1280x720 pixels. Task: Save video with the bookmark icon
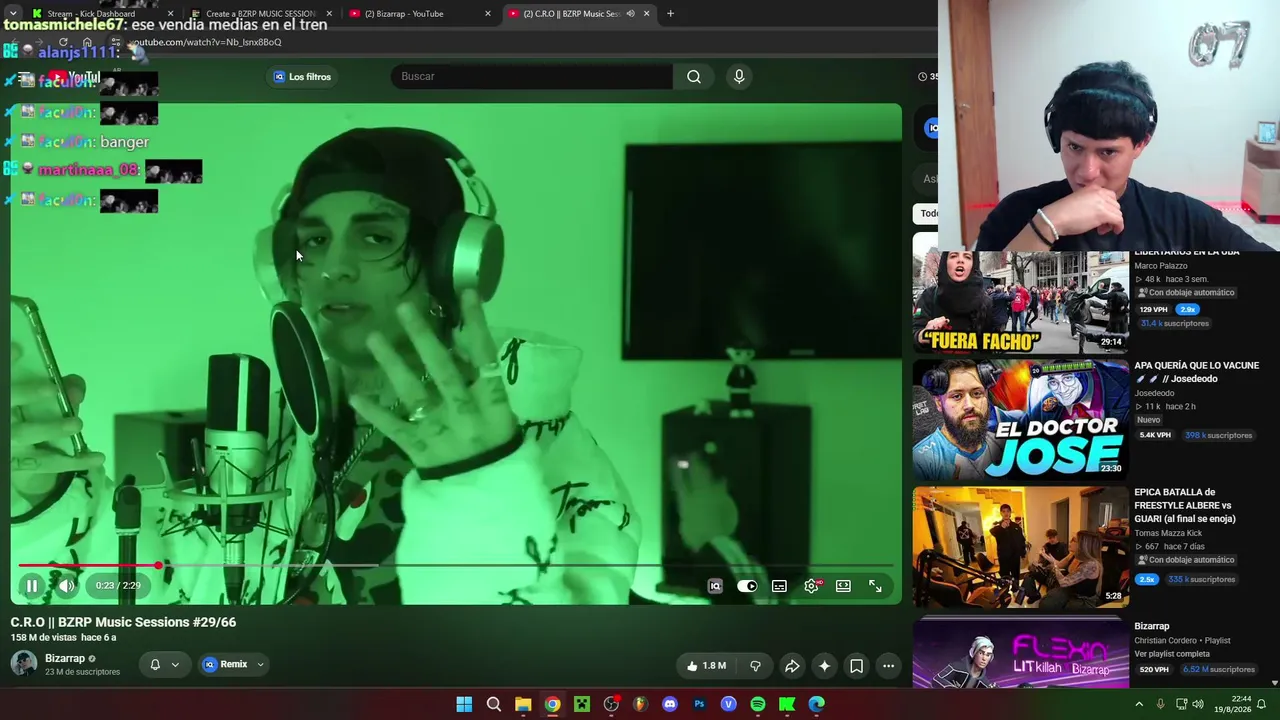point(856,665)
